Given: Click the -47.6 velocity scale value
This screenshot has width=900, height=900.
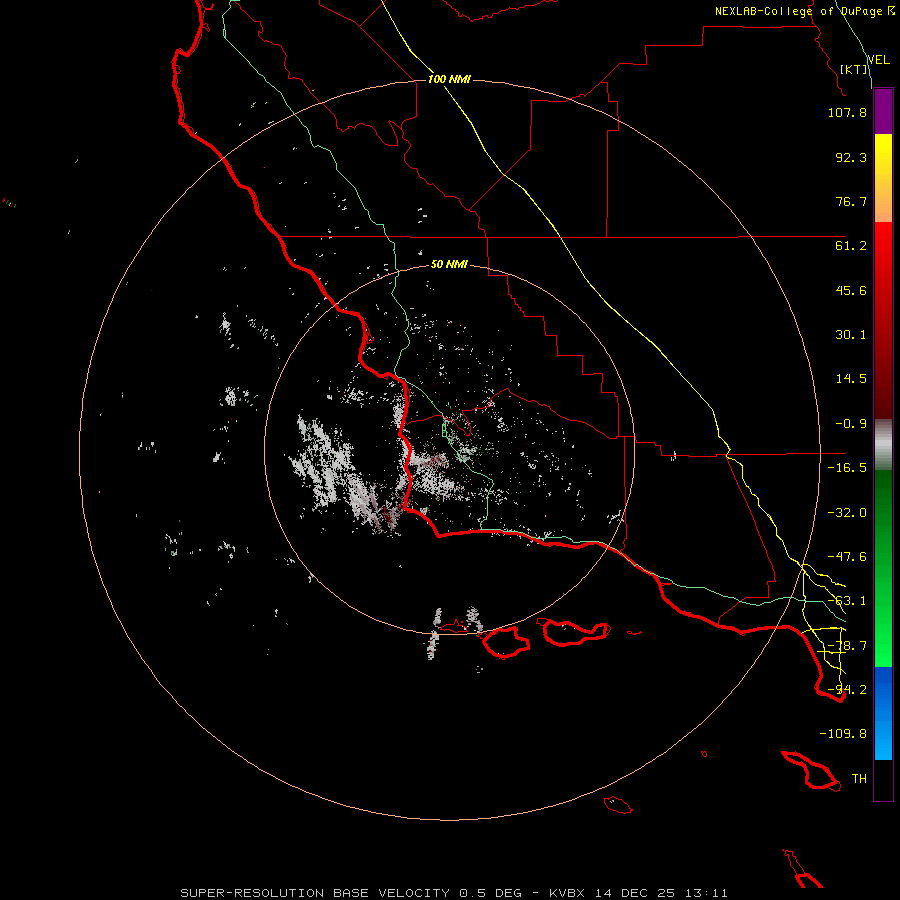Looking at the screenshot, I should coord(847,557).
